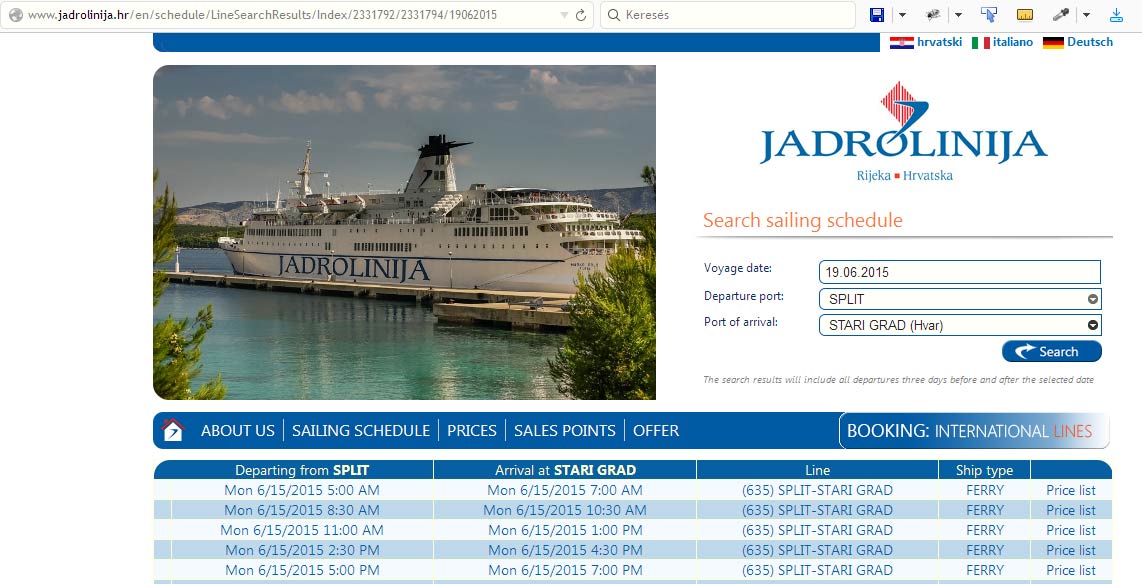
Task: Activate the eyedropper color picker icon
Action: click(x=1061, y=15)
